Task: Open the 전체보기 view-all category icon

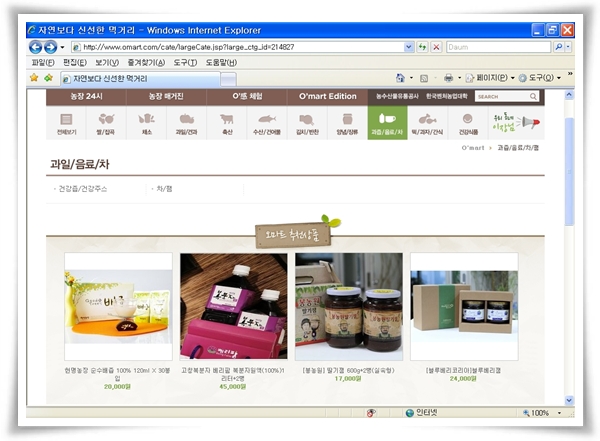Action: coord(66,124)
